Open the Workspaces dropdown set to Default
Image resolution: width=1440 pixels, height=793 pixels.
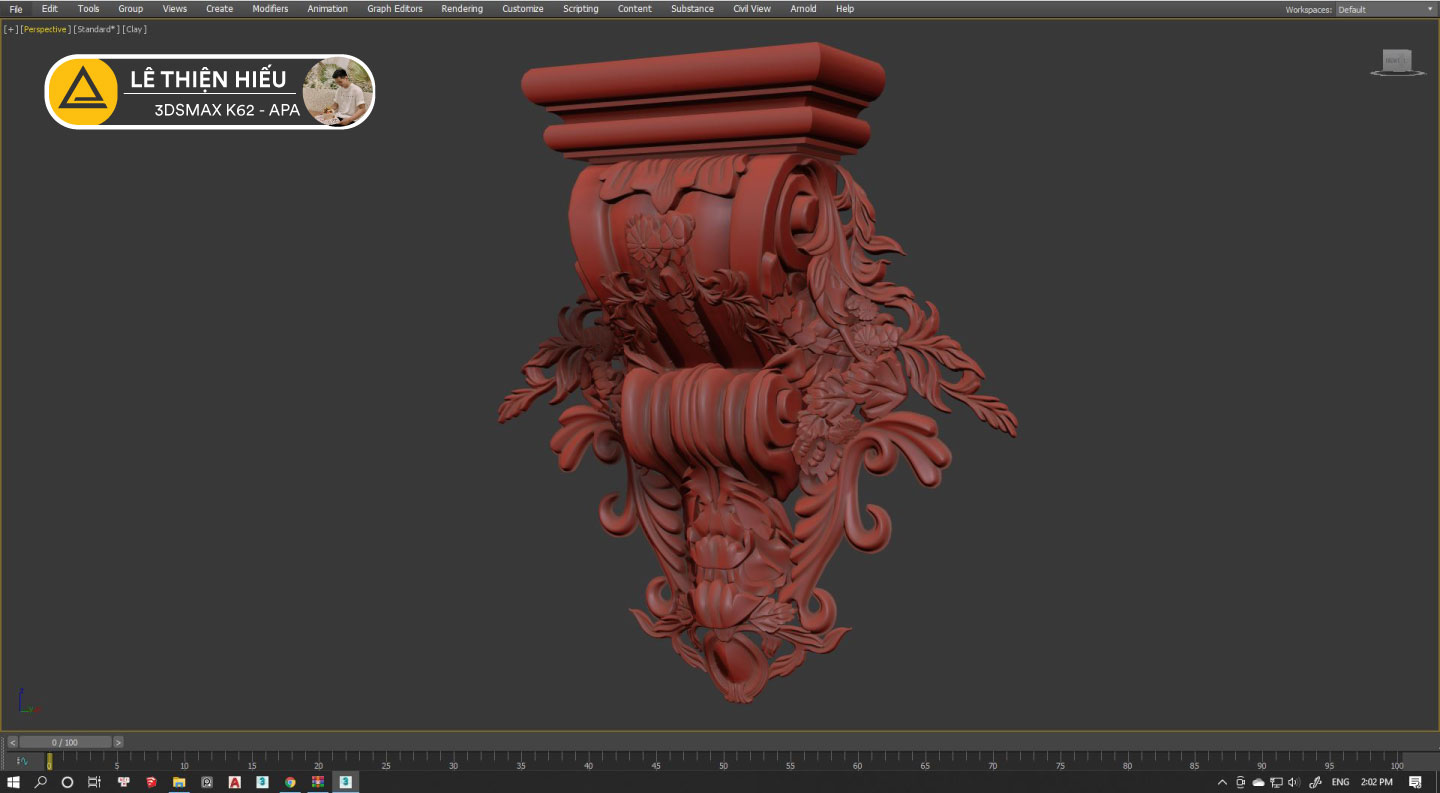1385,9
